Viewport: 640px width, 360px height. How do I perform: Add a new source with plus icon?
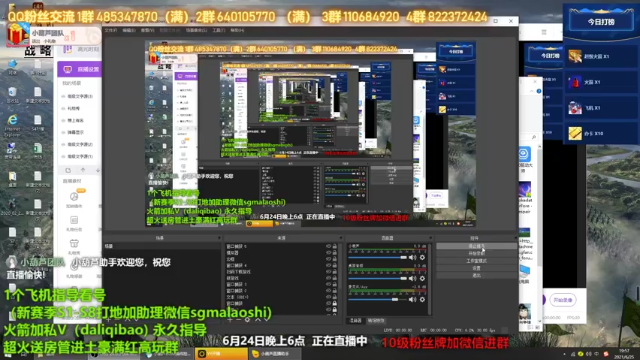click(x=230, y=320)
